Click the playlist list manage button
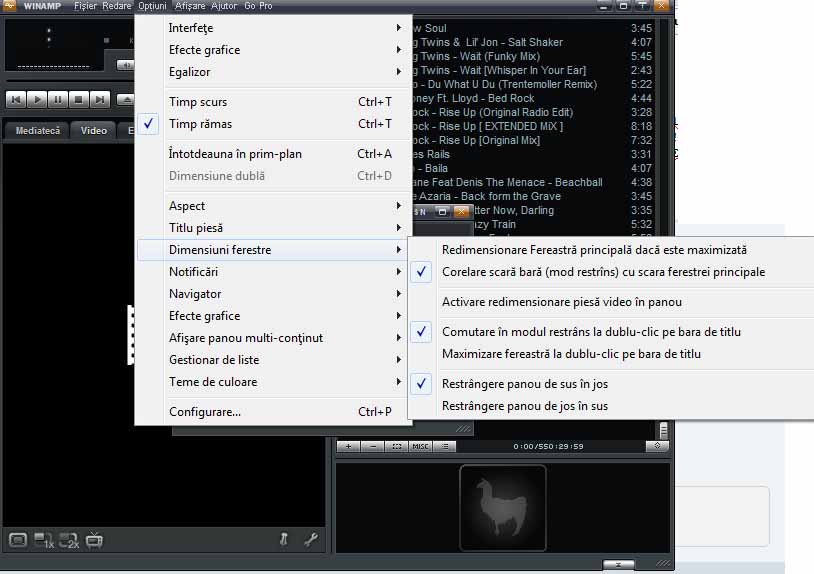Screen dimensions: 814x574 [444, 446]
